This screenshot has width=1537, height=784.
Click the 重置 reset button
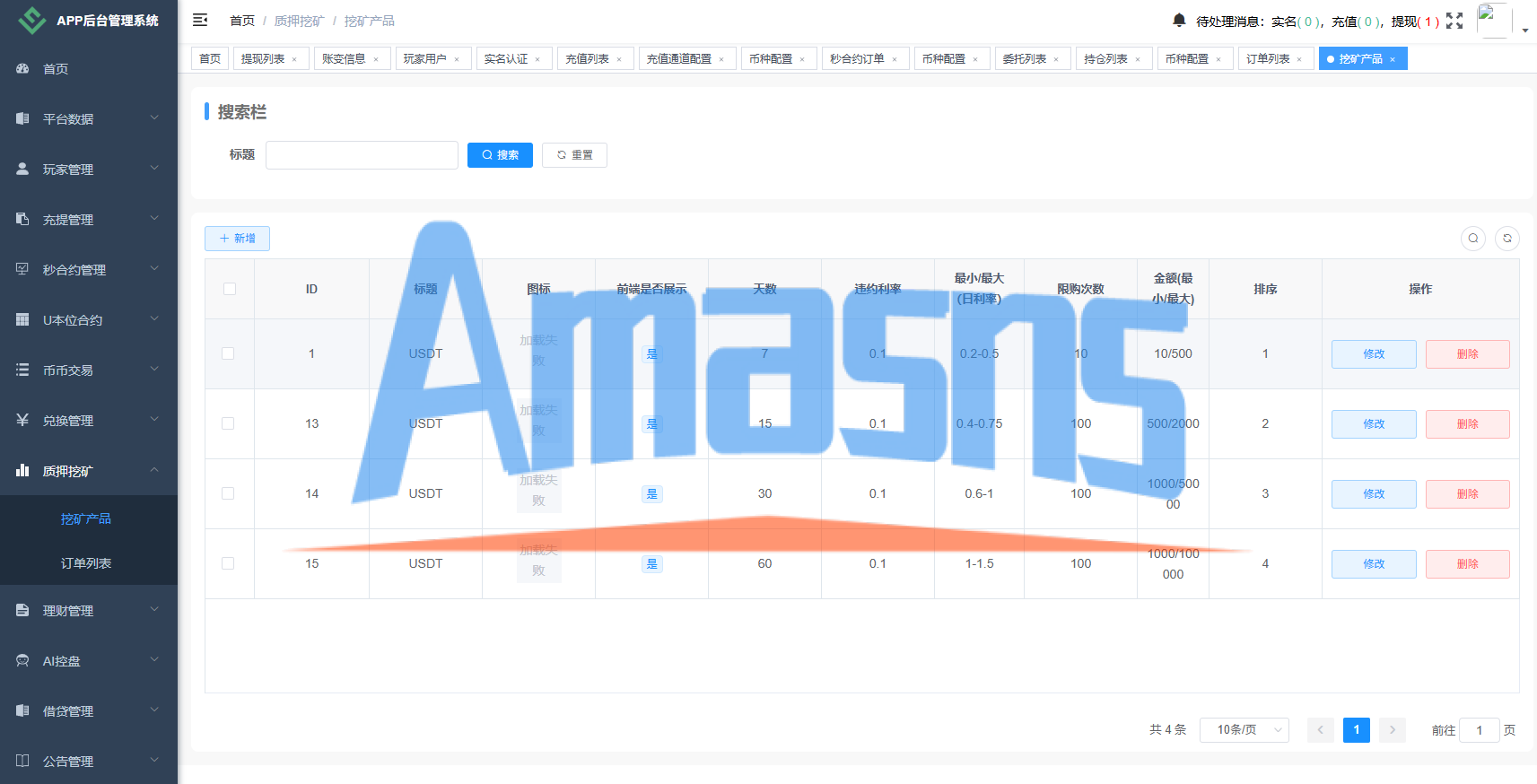(574, 155)
